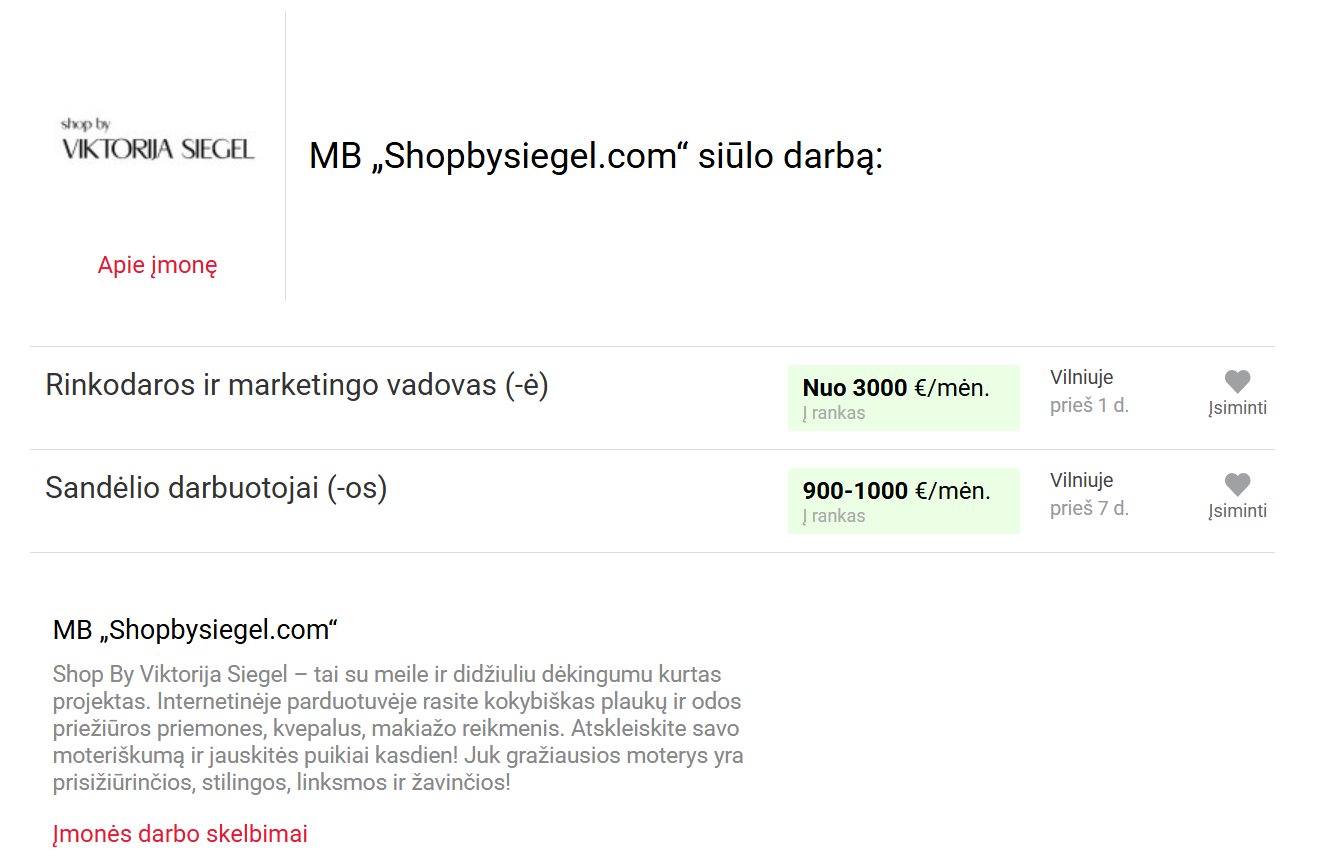Click the lower MB „Shopbysiegel.com“ company heading
Image resolution: width=1323 pixels, height=860 pixels.
point(196,630)
